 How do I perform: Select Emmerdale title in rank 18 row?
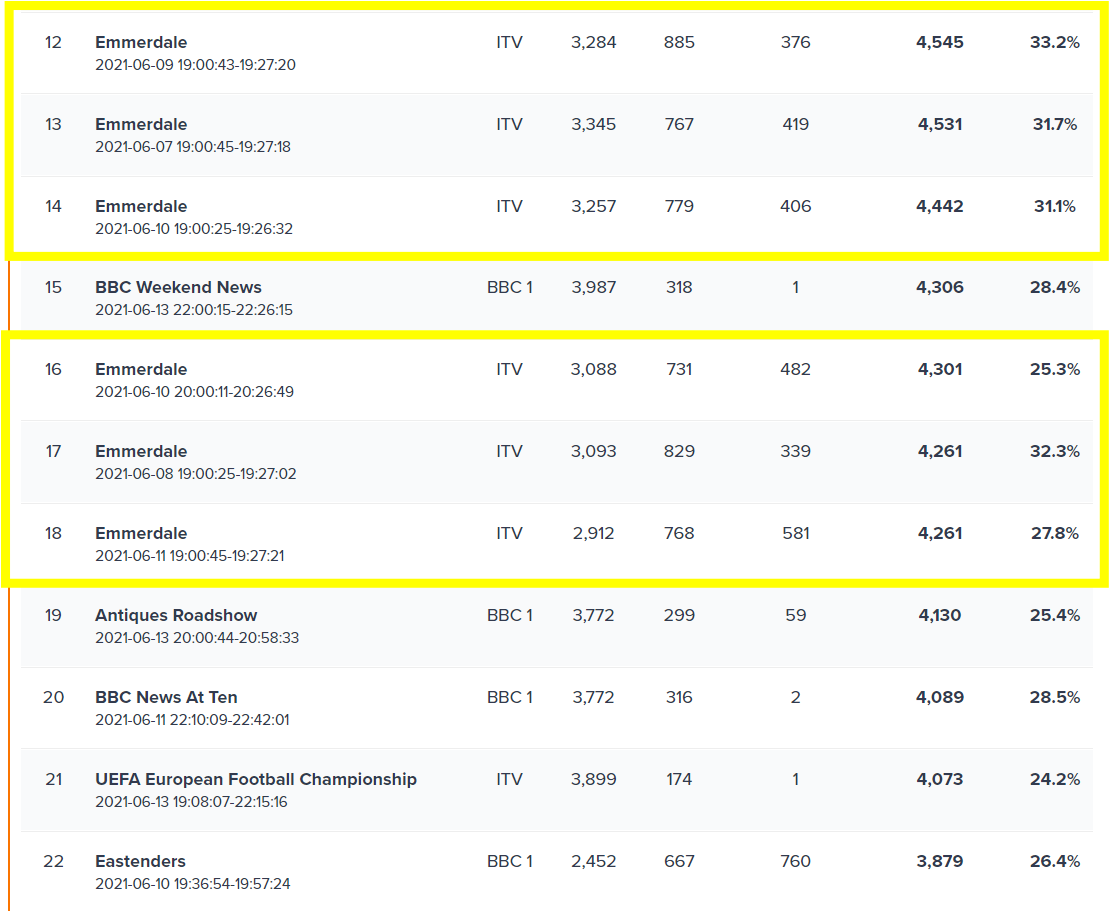(141, 534)
